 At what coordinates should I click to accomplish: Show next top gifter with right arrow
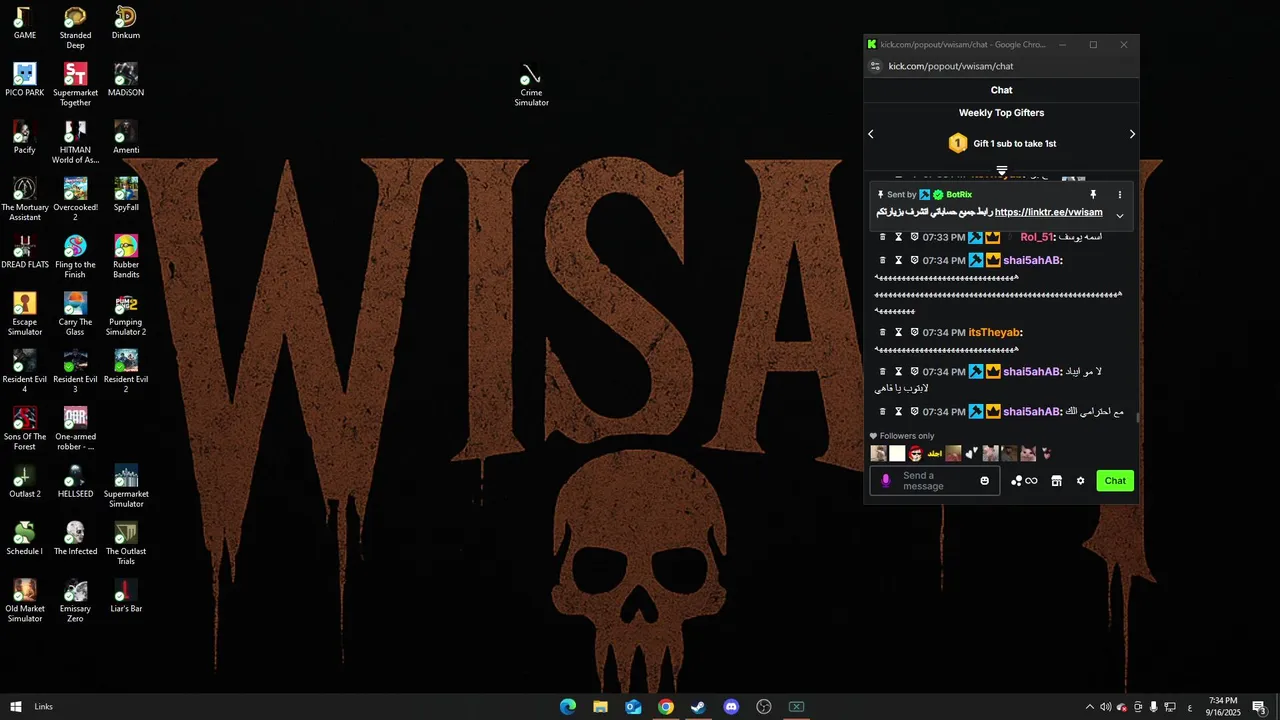(x=1132, y=134)
